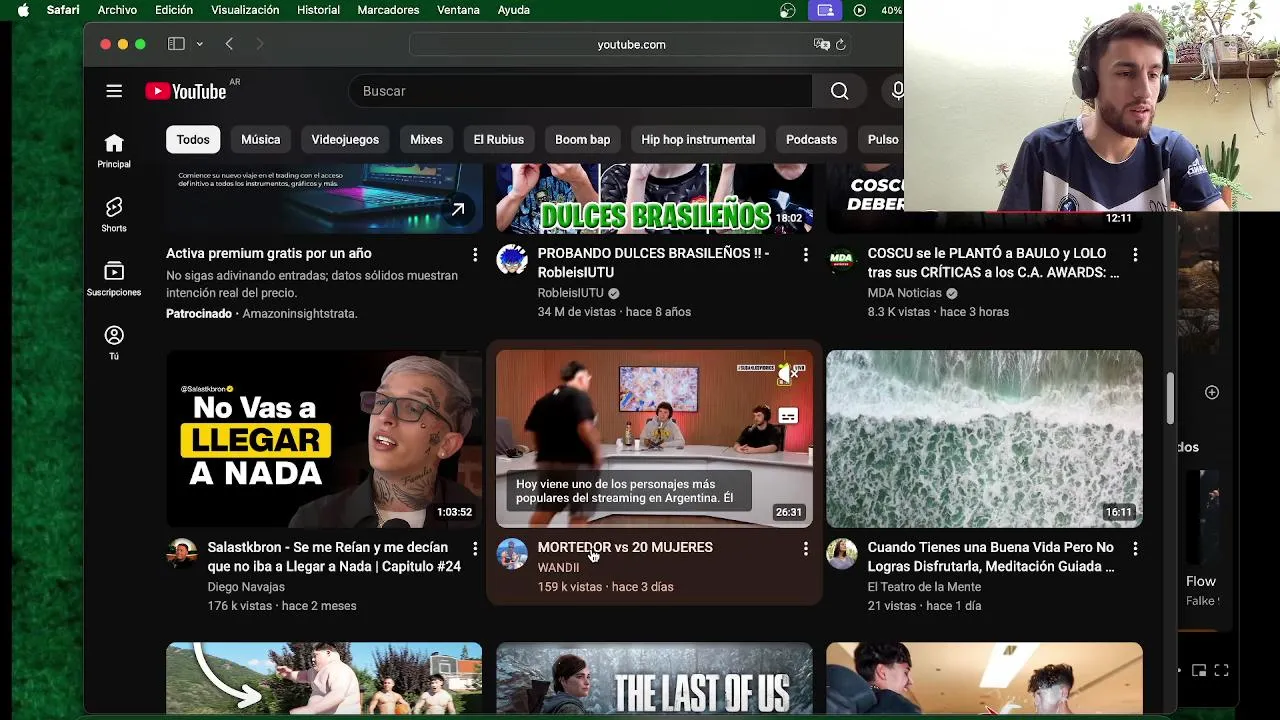Select the Todos filter chip
This screenshot has width=1280, height=720.
point(193,140)
